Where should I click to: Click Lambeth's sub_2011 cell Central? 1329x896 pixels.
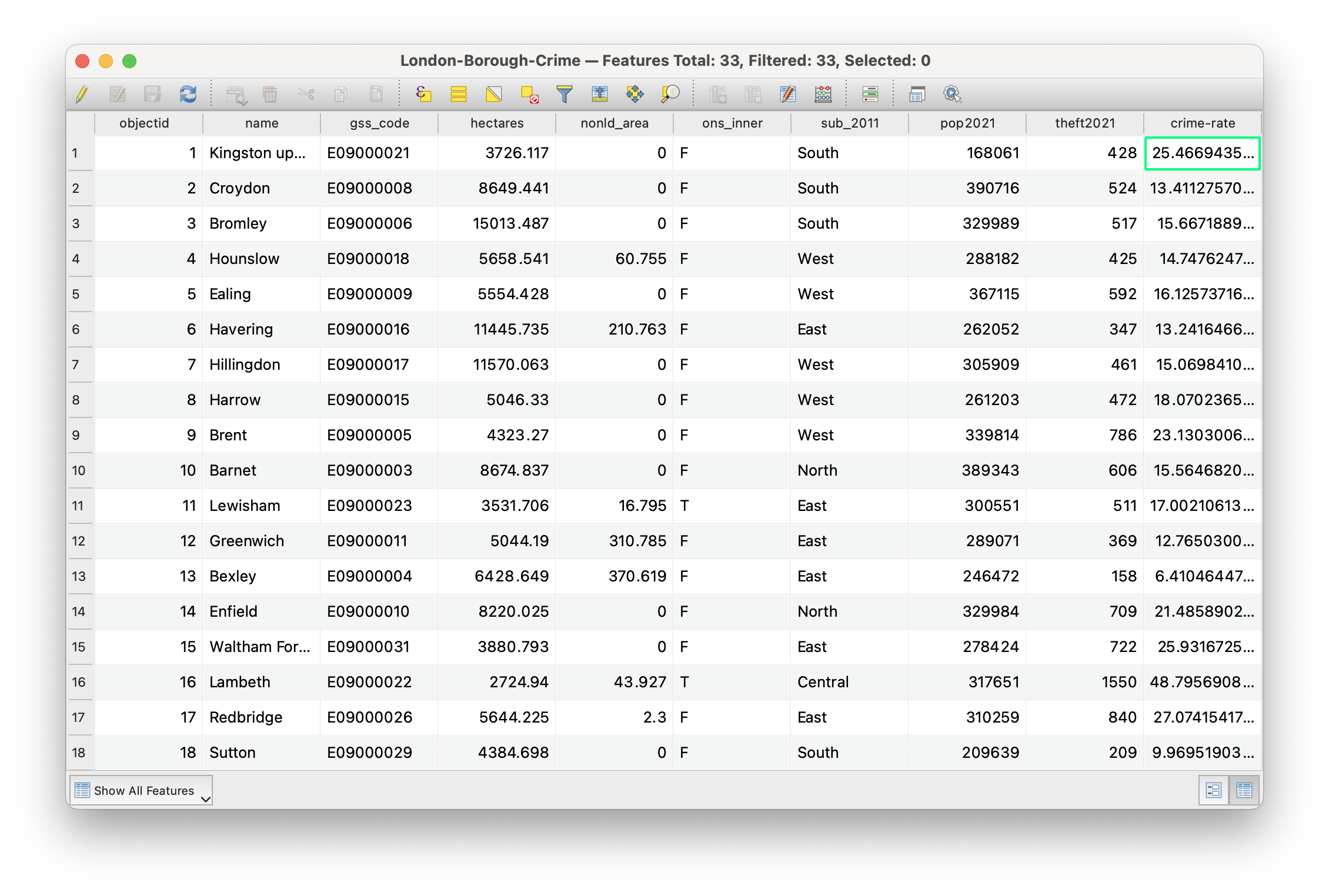tap(850, 683)
